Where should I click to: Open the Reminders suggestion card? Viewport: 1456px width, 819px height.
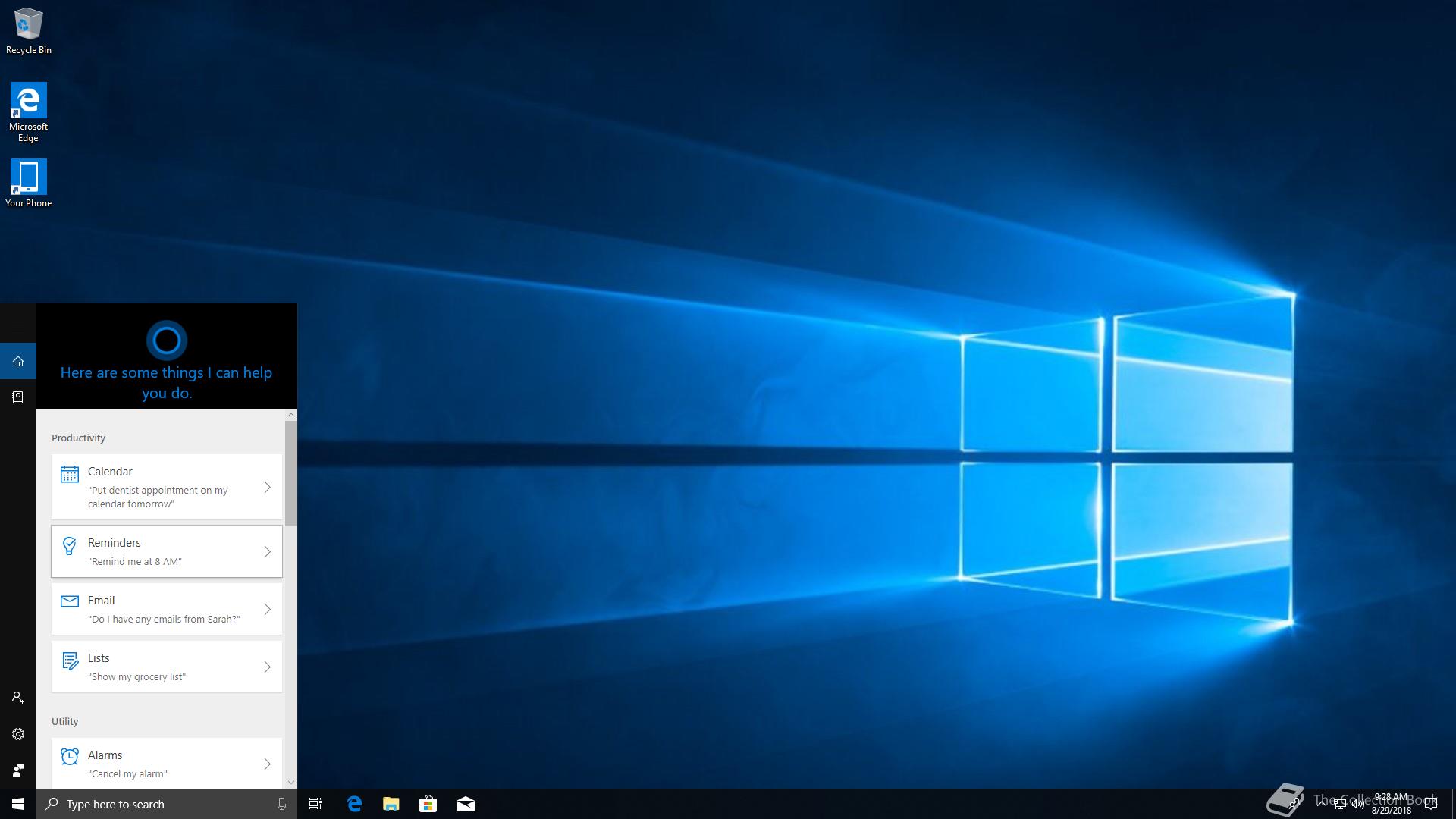(167, 551)
